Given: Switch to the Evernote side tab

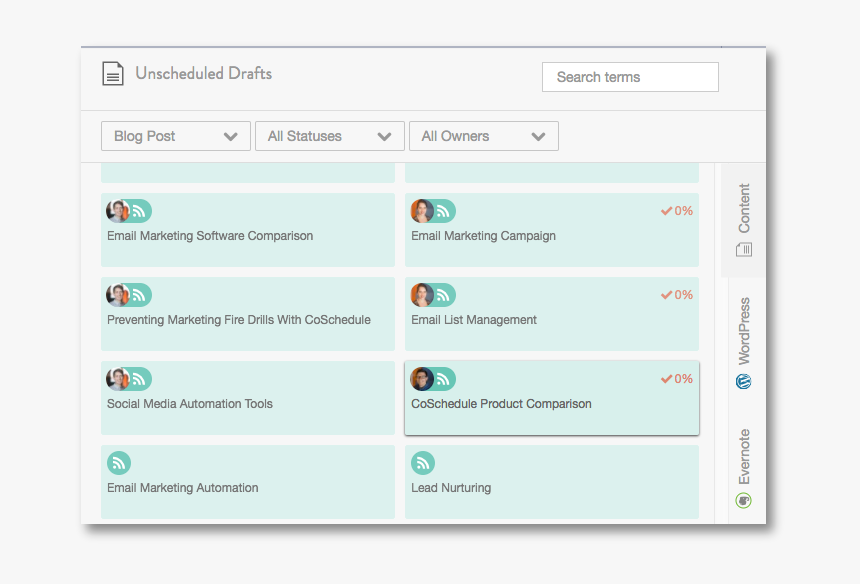Looking at the screenshot, I should [x=743, y=467].
